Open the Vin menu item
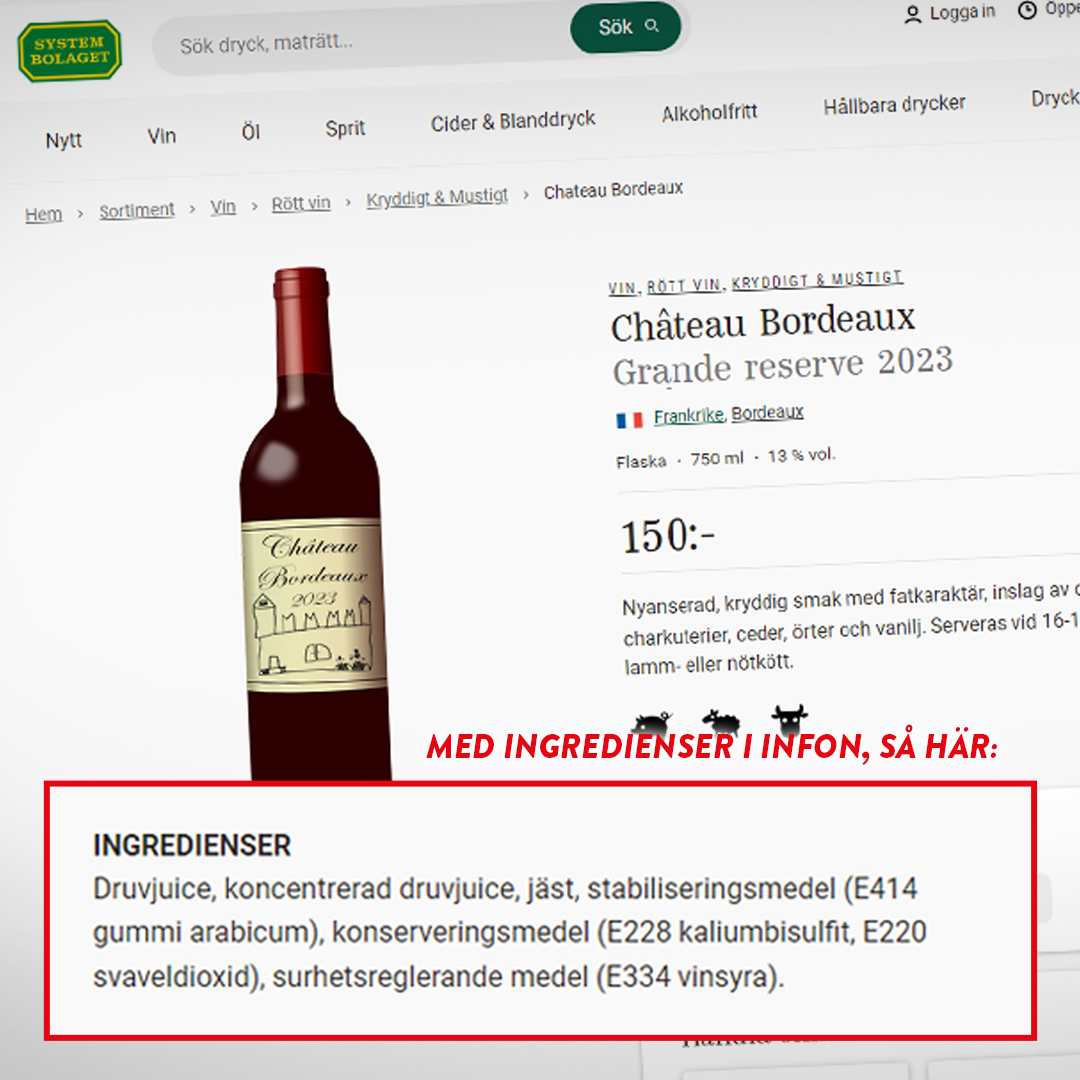The height and width of the screenshot is (1080, 1080). click(162, 136)
